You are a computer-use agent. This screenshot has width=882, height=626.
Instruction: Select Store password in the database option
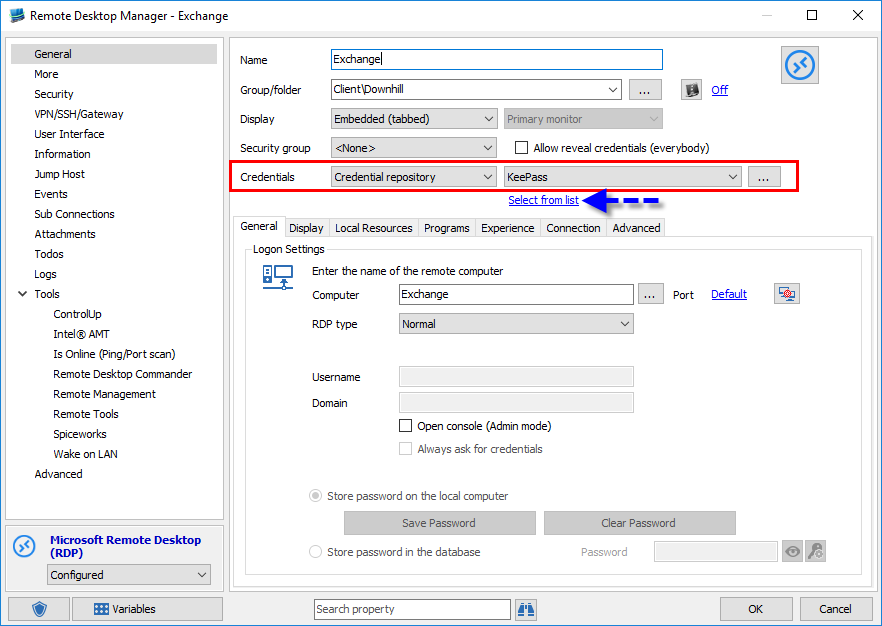pos(316,552)
